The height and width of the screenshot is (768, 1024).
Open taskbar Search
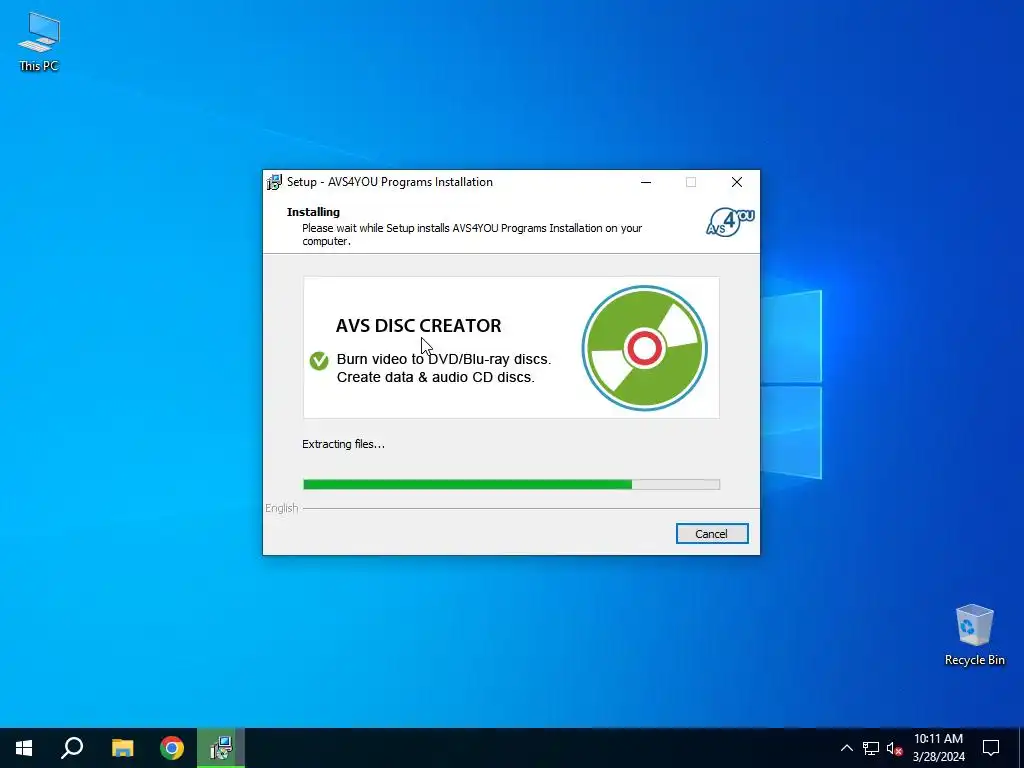click(x=72, y=748)
